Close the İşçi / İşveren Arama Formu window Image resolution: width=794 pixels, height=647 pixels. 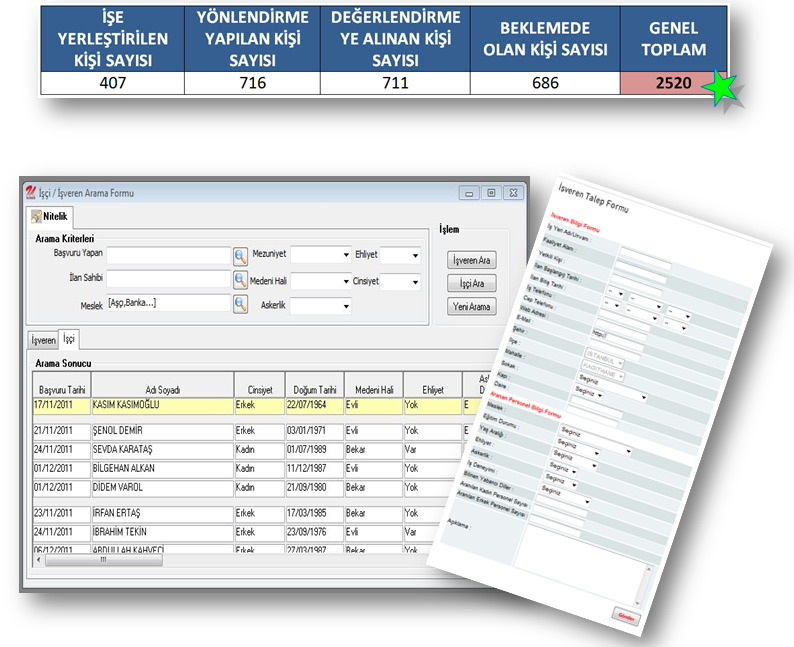pos(513,193)
